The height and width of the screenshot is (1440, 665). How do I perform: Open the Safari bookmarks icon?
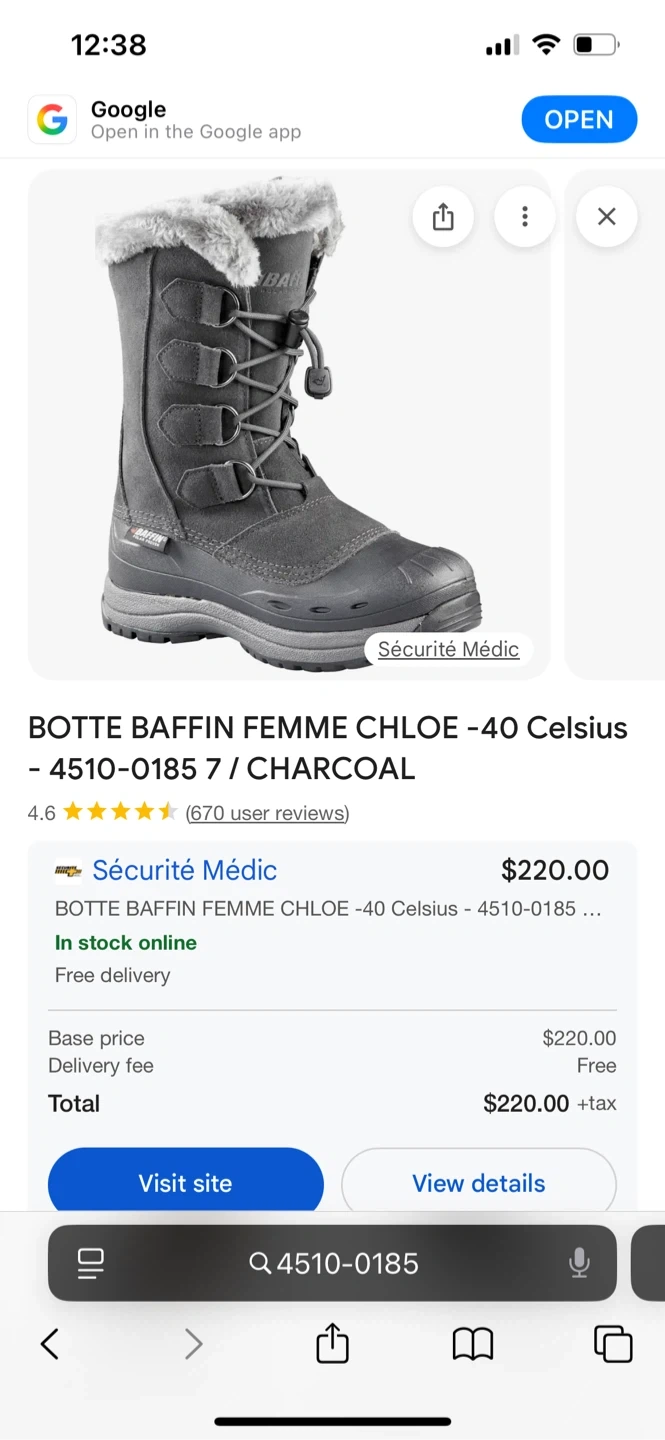point(473,1344)
